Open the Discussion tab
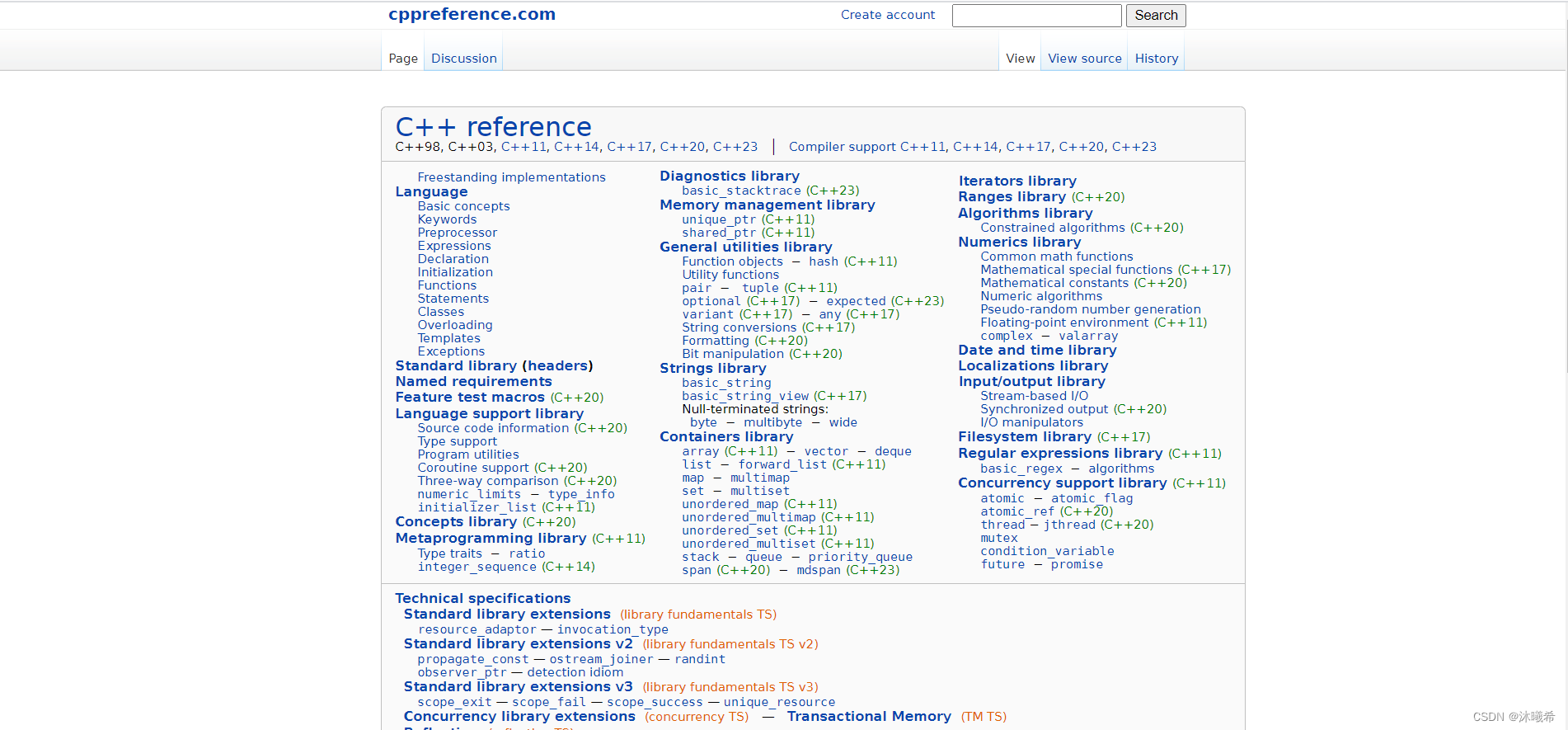 464,59
